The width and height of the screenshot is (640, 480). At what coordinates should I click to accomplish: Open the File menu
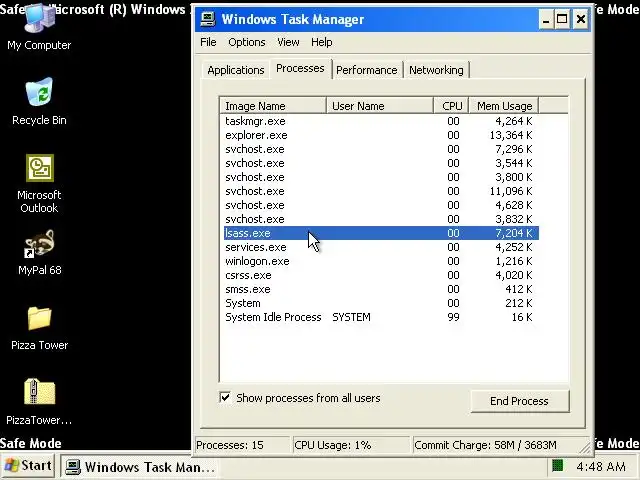208,42
